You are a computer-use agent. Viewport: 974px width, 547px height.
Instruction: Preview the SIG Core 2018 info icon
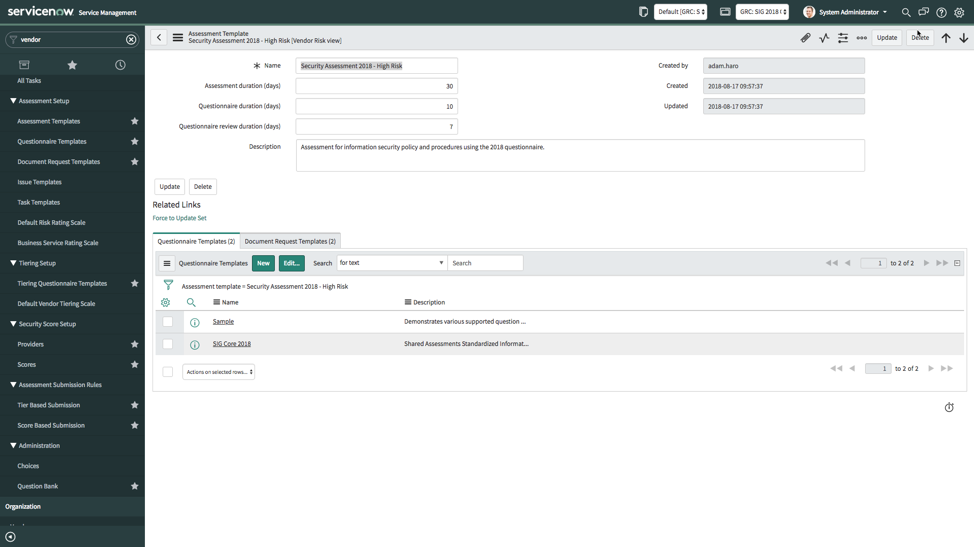(194, 345)
